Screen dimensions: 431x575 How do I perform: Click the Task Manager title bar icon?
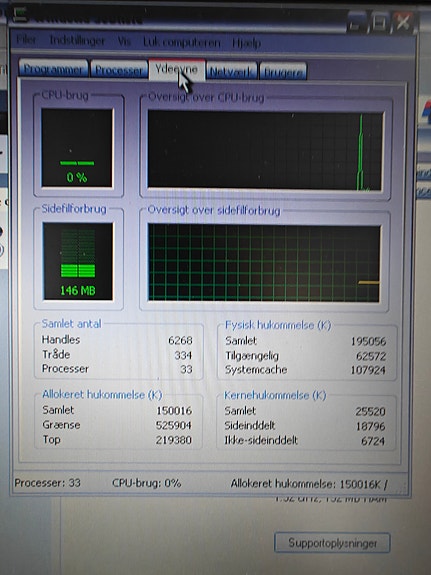[20, 14]
